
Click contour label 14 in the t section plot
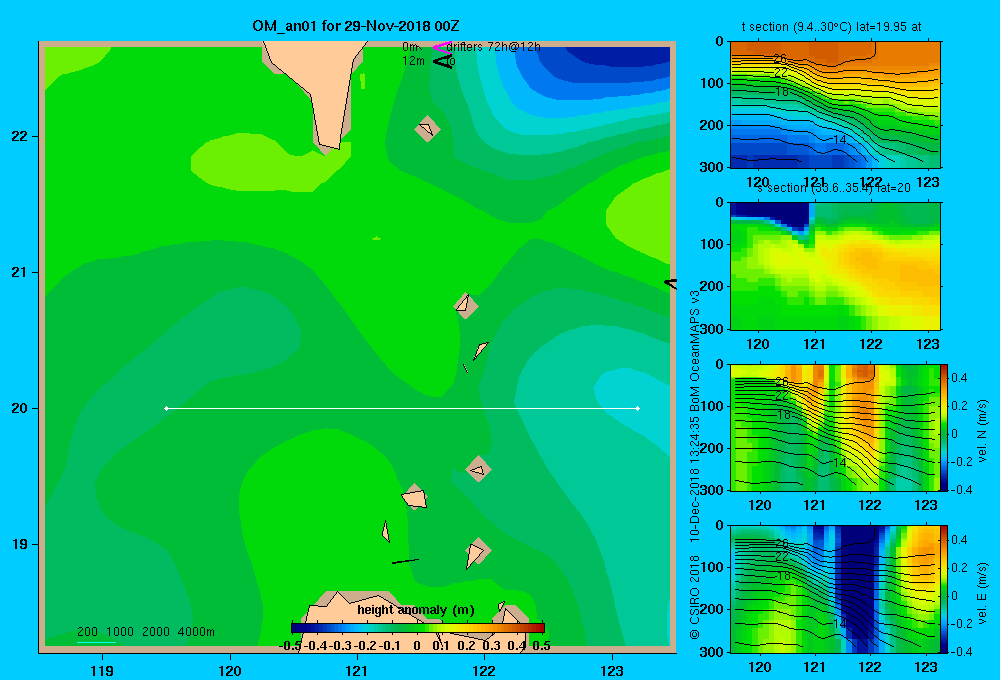coord(840,139)
